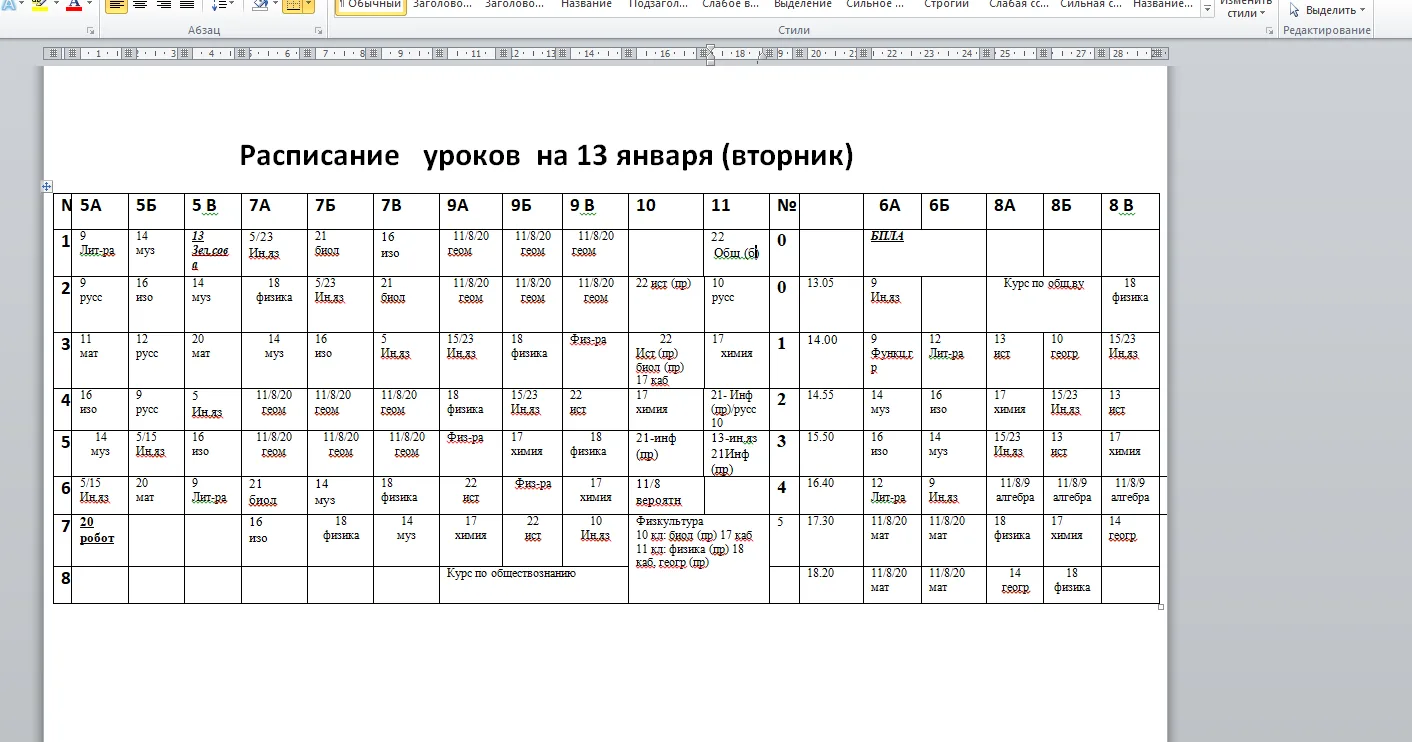Toggle the borders button

click(293, 5)
